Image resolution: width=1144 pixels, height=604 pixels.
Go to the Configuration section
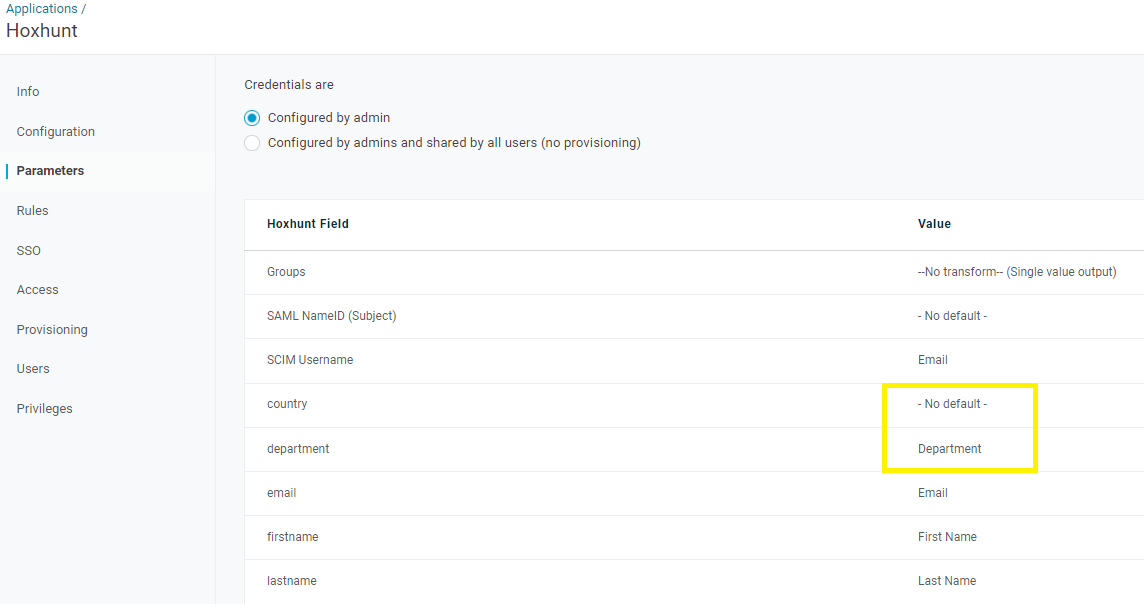click(55, 131)
